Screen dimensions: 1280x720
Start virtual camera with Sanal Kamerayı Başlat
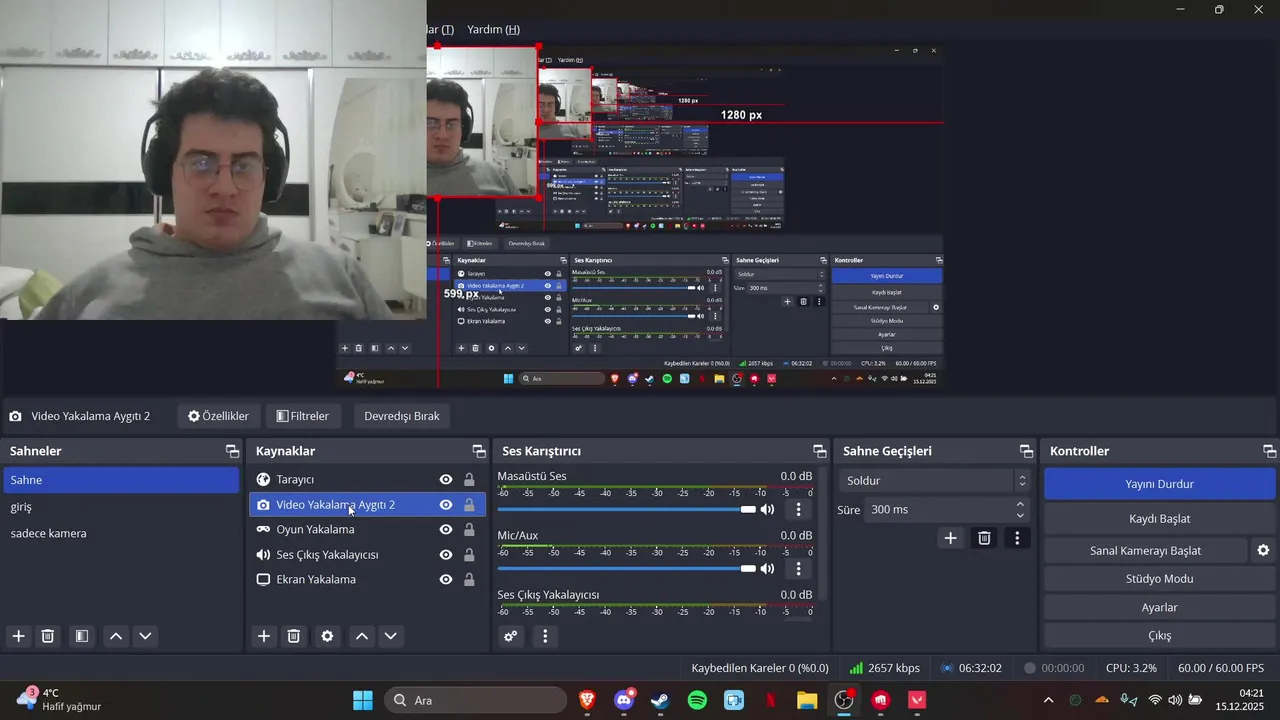(1145, 551)
